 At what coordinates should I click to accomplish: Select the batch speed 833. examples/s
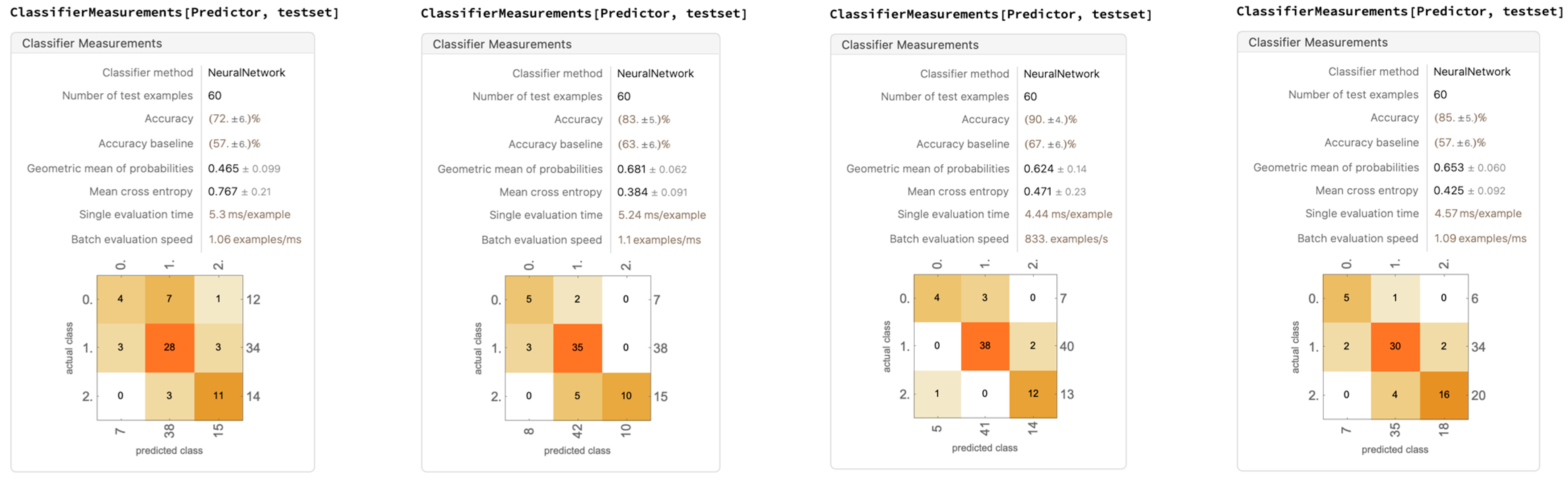[1065, 239]
